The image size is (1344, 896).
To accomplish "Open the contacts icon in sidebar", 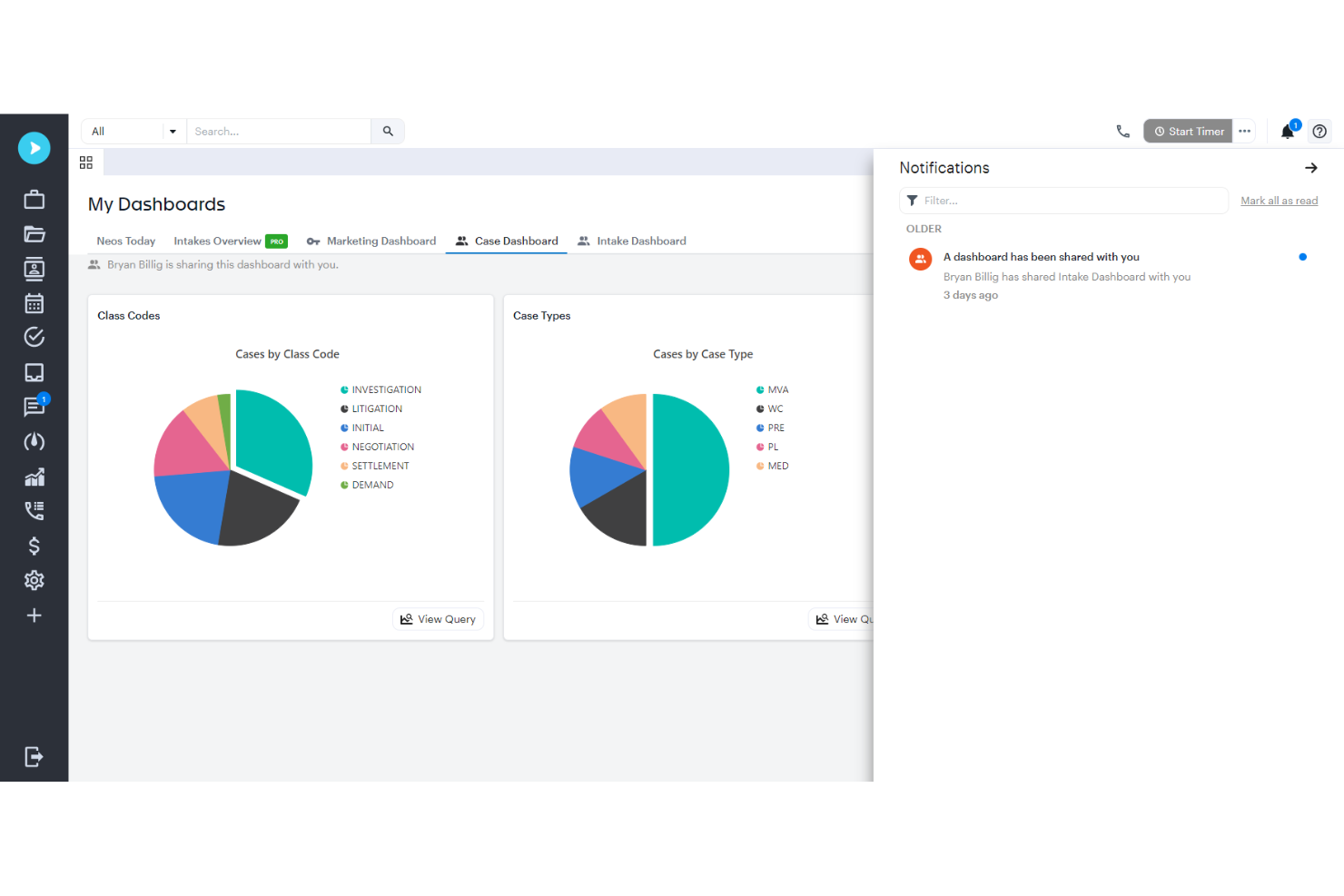I will (35, 269).
